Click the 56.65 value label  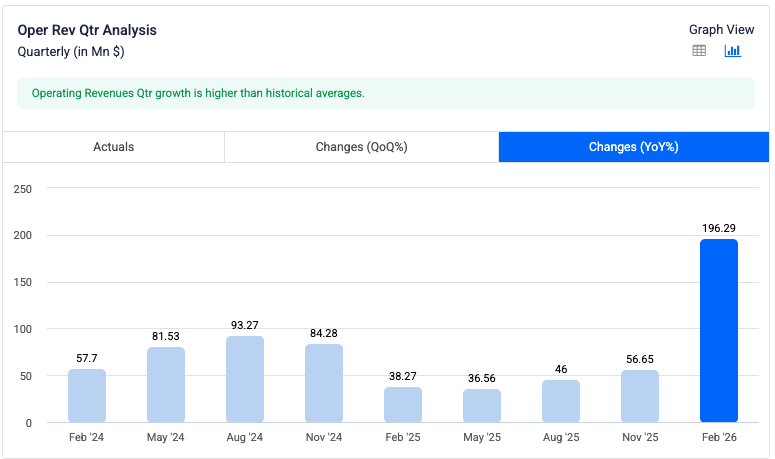(640, 359)
